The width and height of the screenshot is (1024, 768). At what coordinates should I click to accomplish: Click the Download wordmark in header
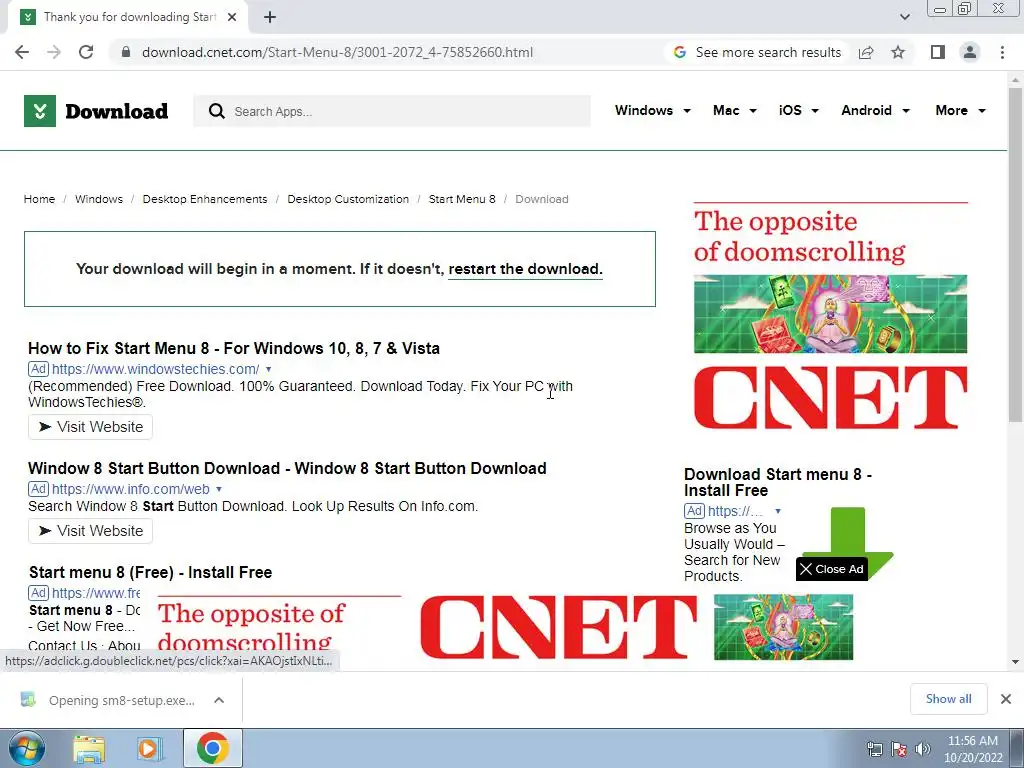117,111
